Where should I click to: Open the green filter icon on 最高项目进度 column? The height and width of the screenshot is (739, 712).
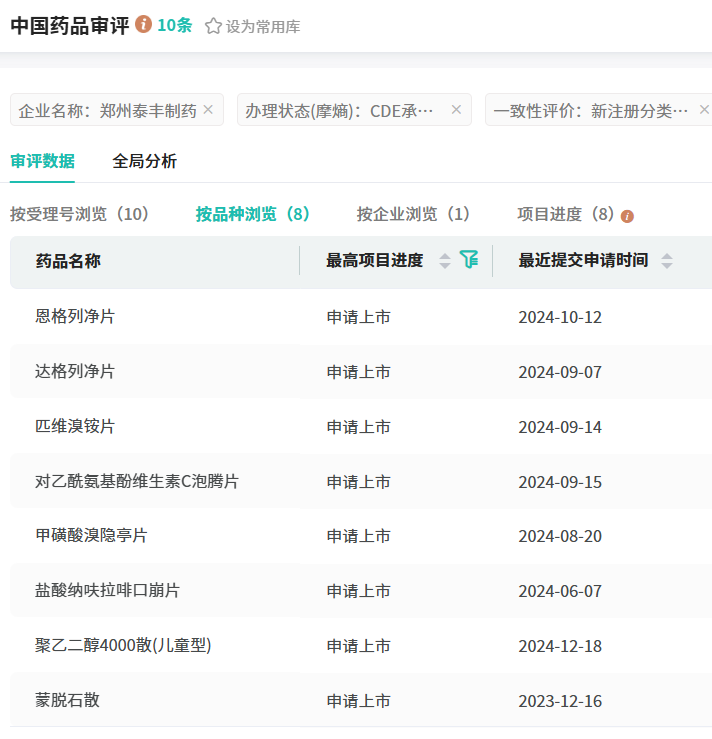[x=469, y=260]
